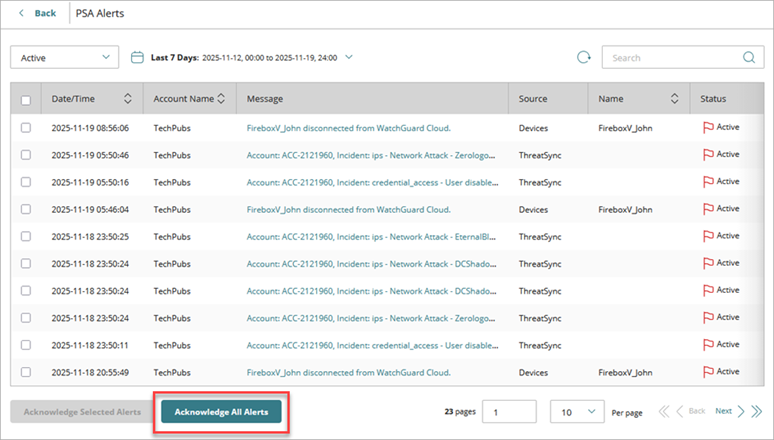The image size is (774, 440).
Task: Open the 10 per page dropdown
Action: (577, 412)
